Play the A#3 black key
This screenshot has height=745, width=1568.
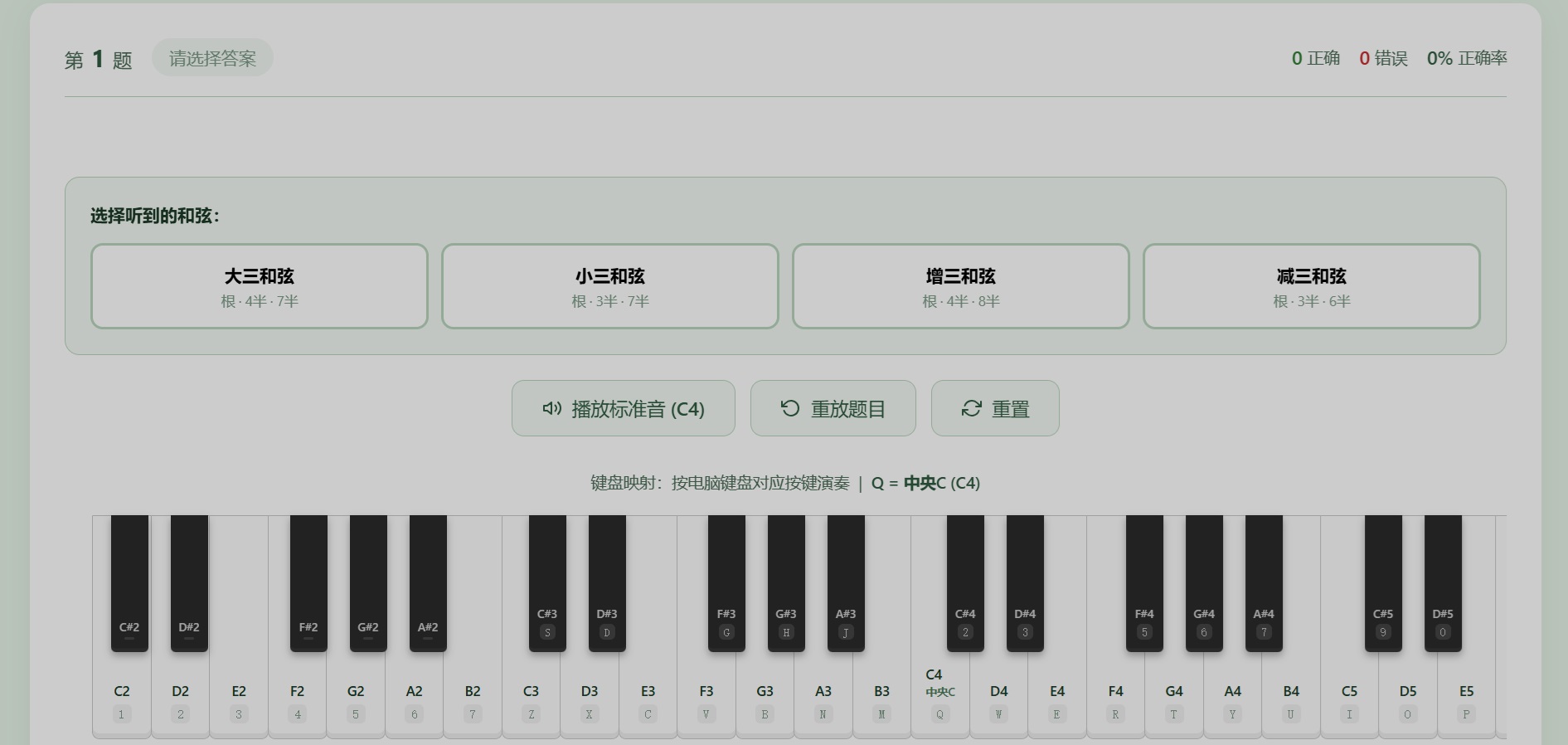846,583
